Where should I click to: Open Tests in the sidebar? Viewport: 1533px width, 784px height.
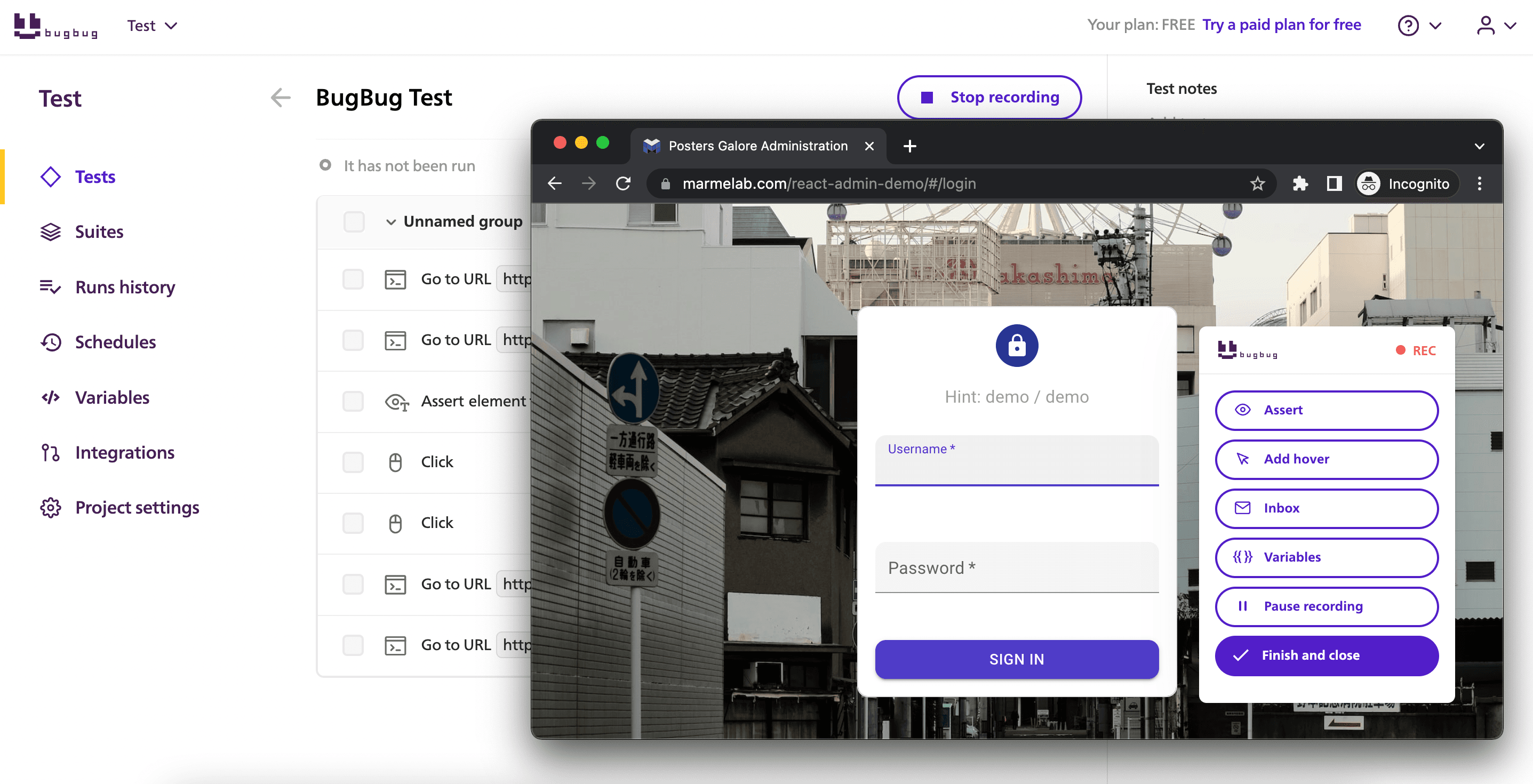(x=95, y=177)
